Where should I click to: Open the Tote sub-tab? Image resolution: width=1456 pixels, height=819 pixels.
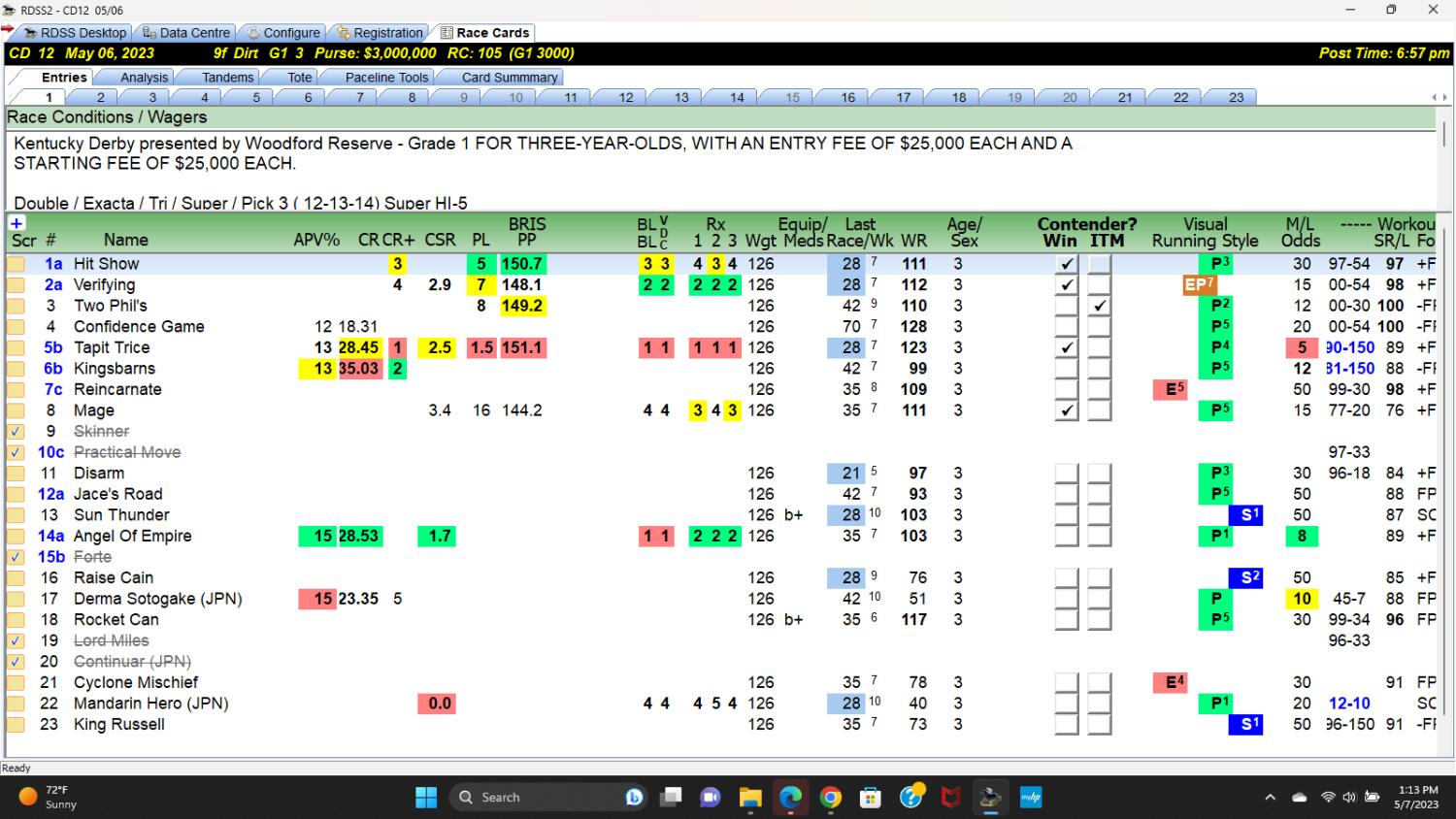[x=300, y=78]
